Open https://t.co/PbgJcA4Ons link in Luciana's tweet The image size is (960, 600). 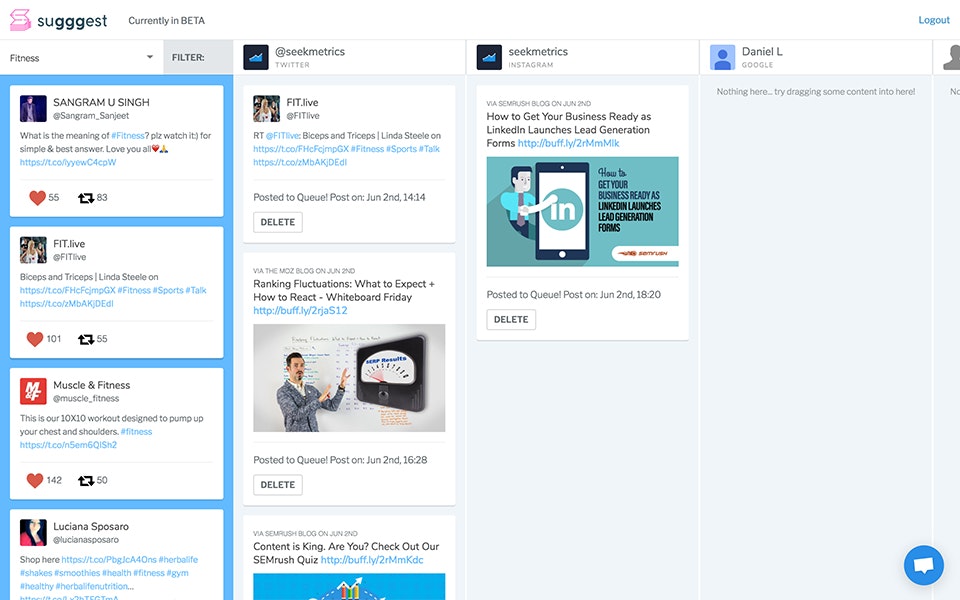pyautogui.click(x=109, y=560)
